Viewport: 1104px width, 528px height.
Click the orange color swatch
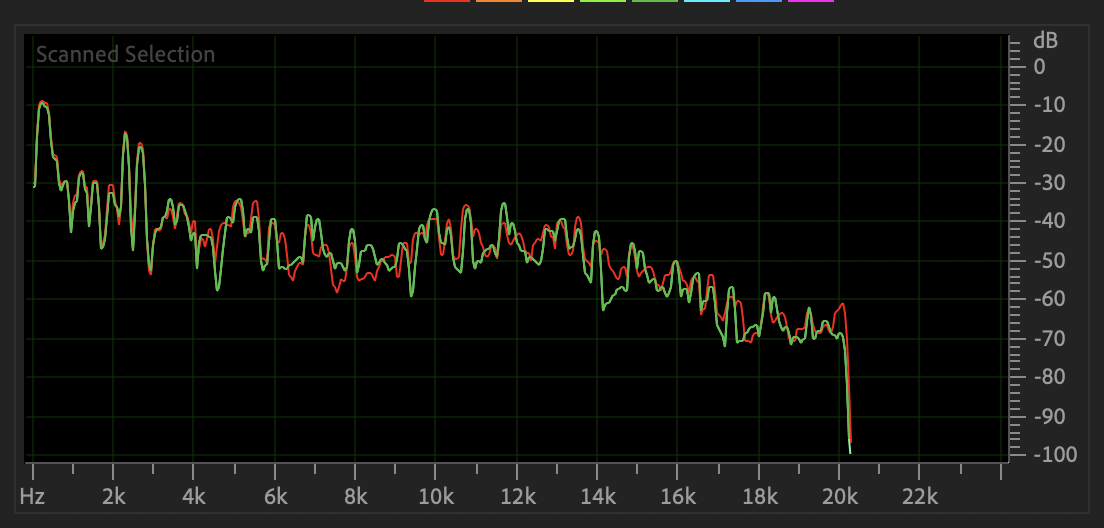click(x=499, y=2)
